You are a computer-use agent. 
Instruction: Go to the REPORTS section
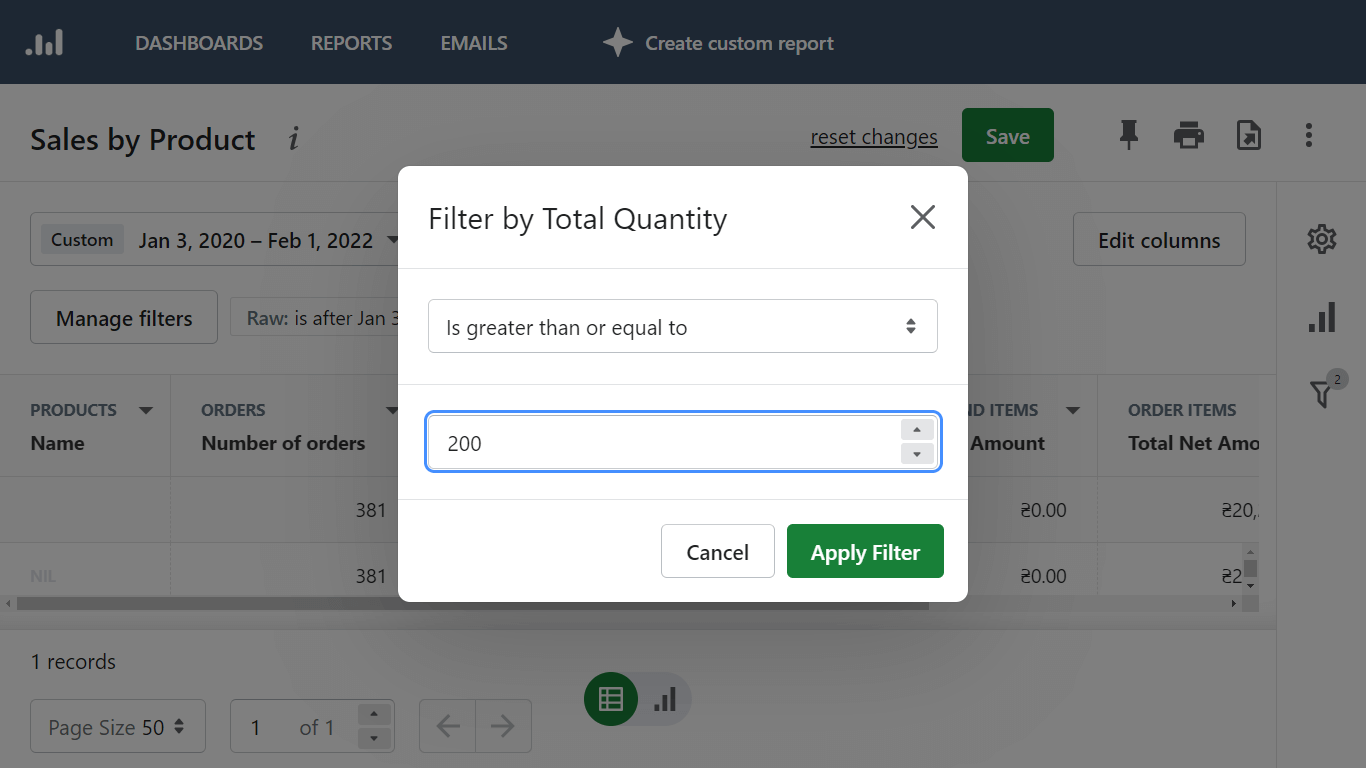351,43
